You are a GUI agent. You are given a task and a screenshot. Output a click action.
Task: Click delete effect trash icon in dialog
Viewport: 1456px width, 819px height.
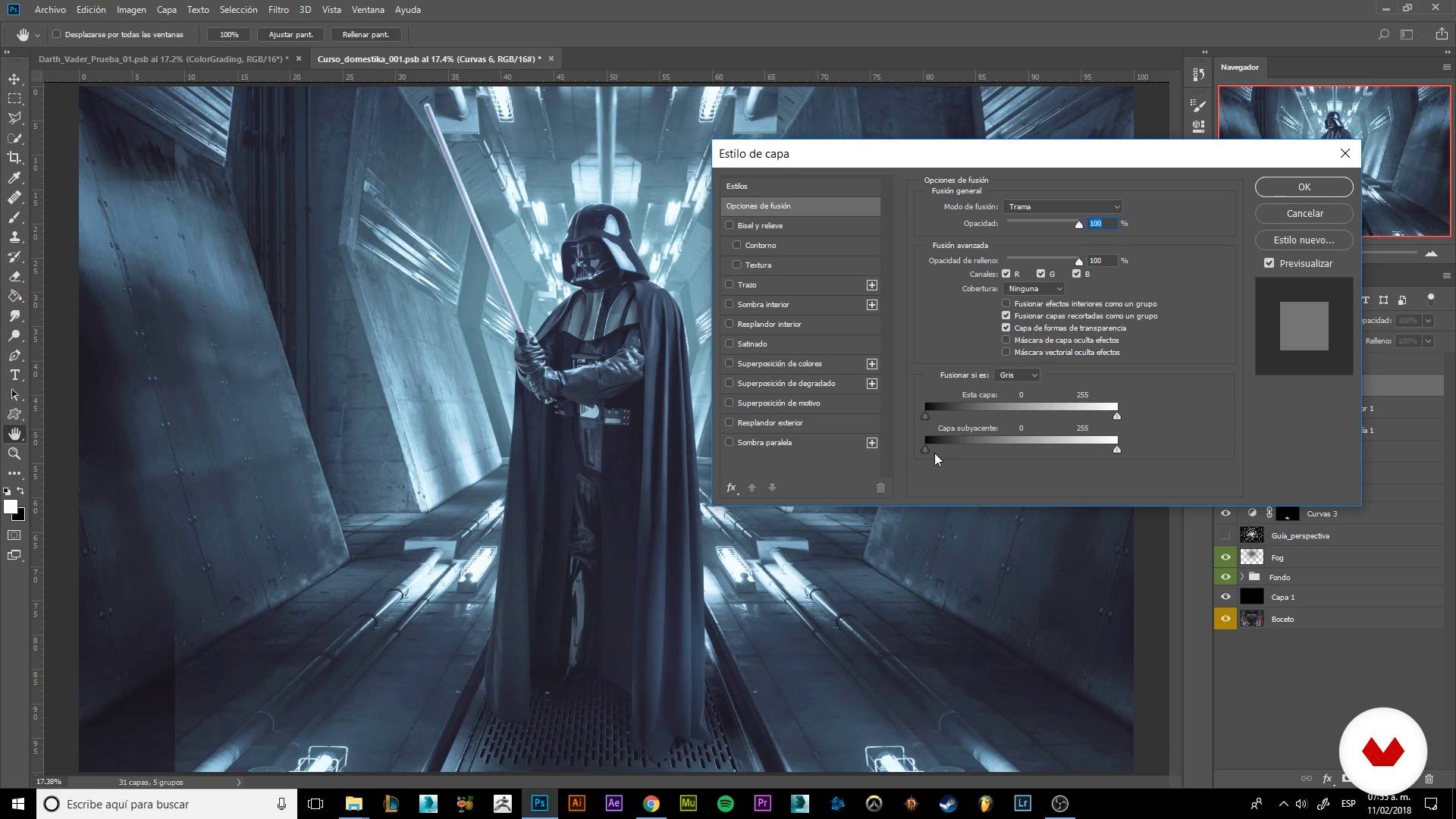pos(880,488)
